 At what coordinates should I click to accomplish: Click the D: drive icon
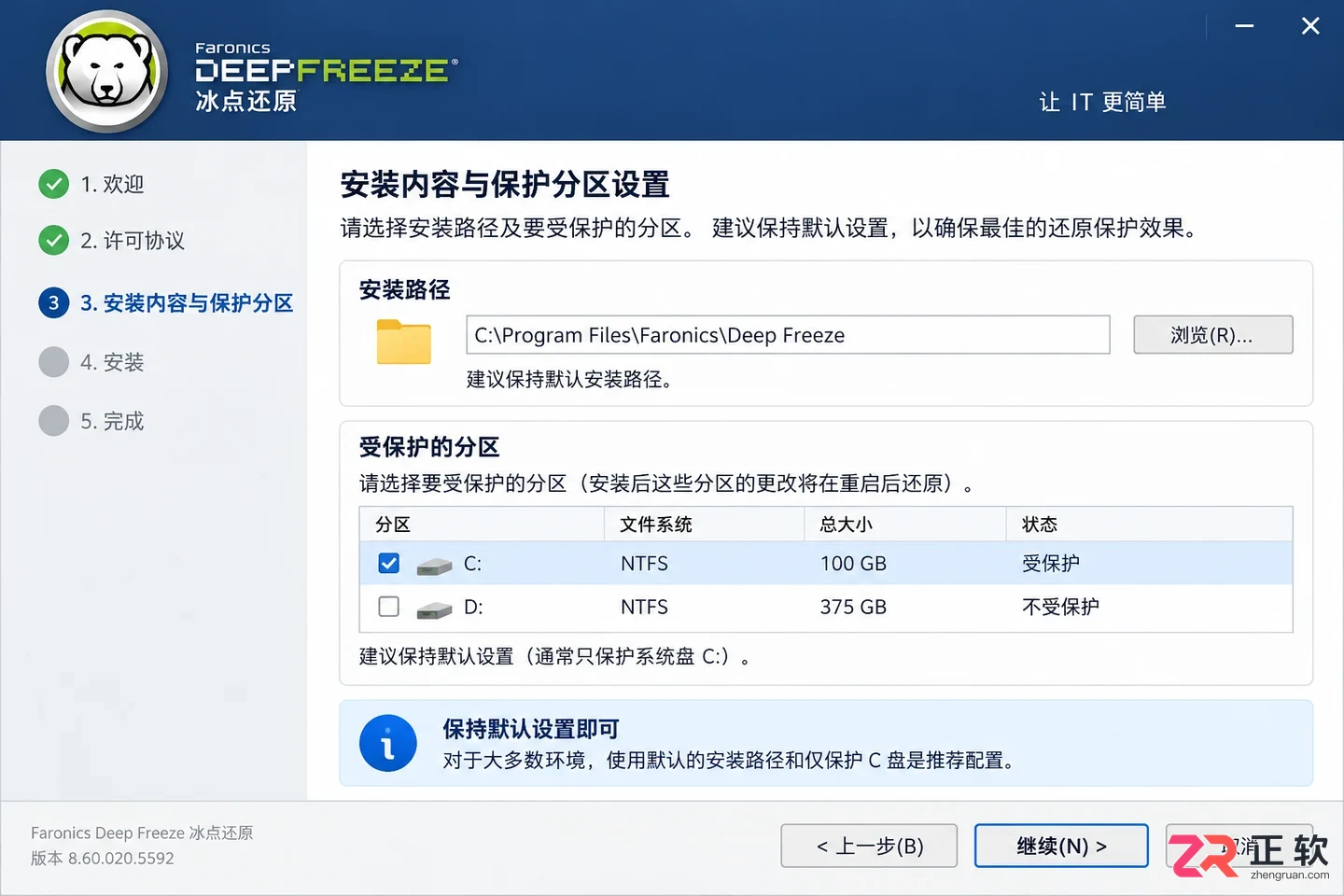(x=434, y=609)
